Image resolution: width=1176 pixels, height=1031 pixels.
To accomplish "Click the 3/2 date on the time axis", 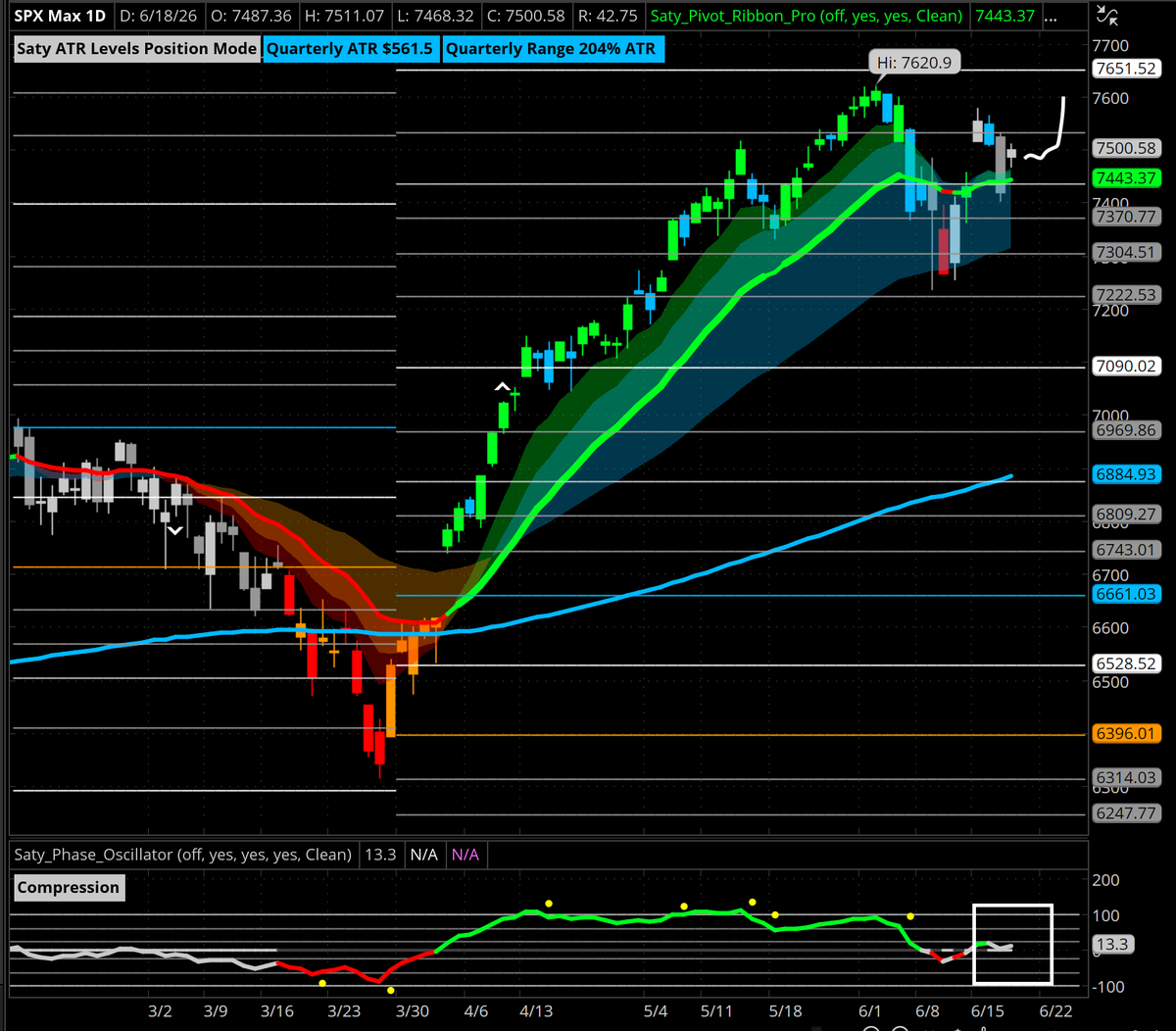I will [159, 1010].
